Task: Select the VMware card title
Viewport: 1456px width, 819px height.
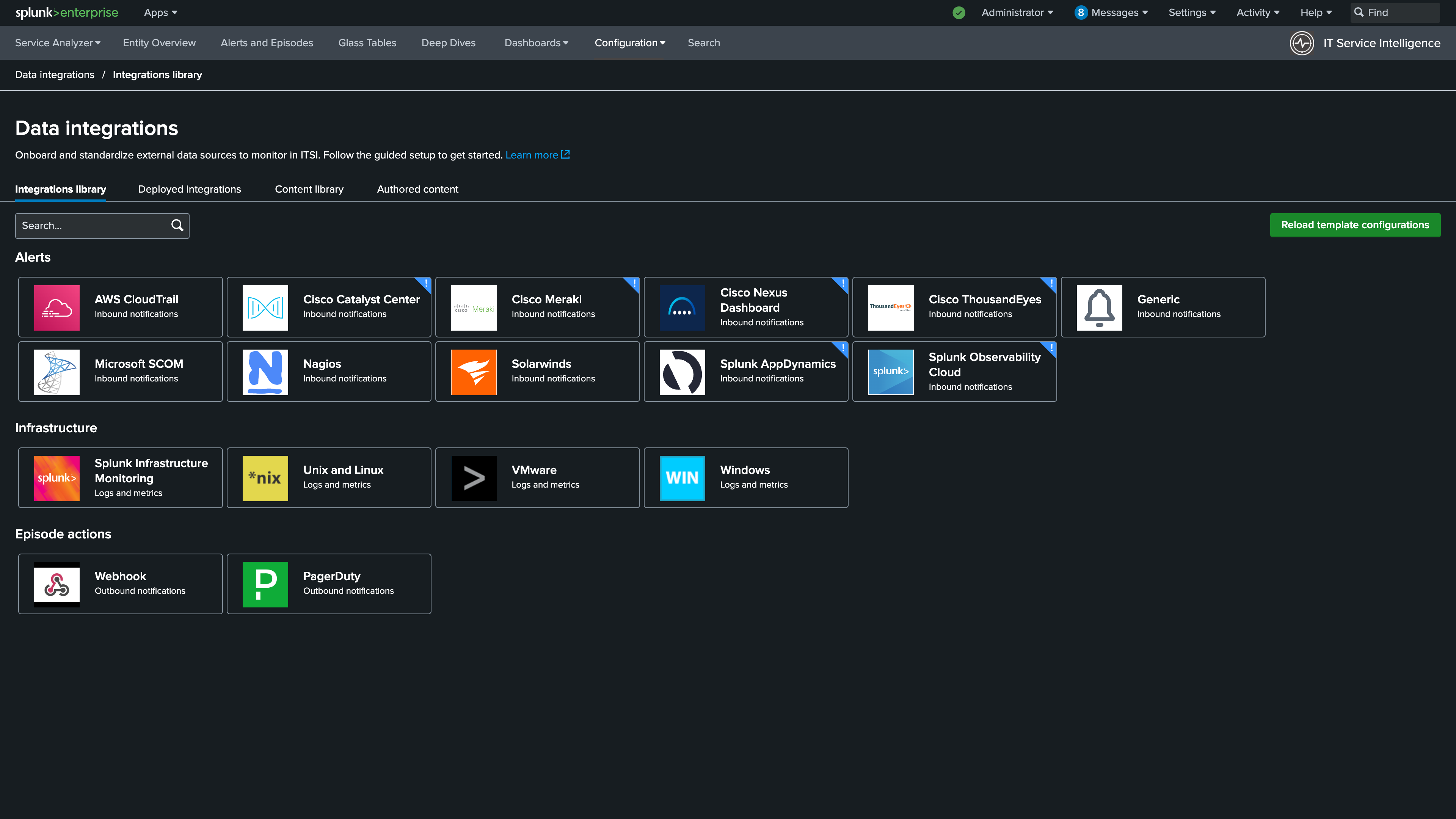Action: [x=533, y=470]
